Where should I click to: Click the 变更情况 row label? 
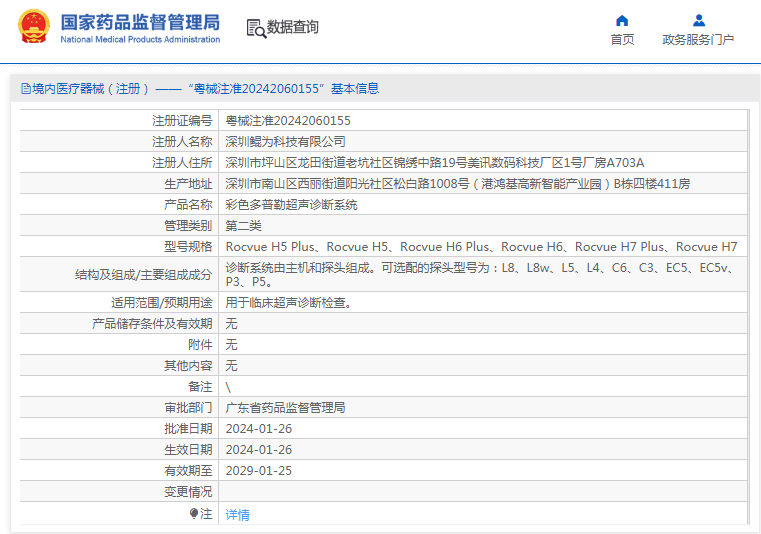coord(188,492)
